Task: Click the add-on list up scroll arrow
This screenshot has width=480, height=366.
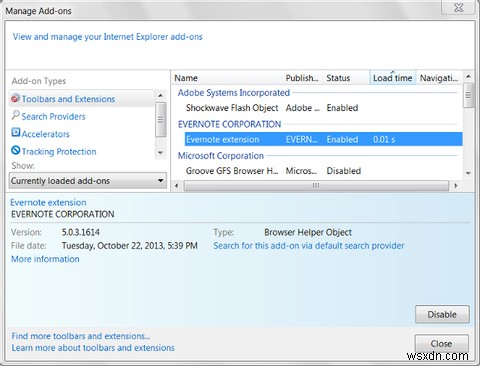Action: (468, 76)
